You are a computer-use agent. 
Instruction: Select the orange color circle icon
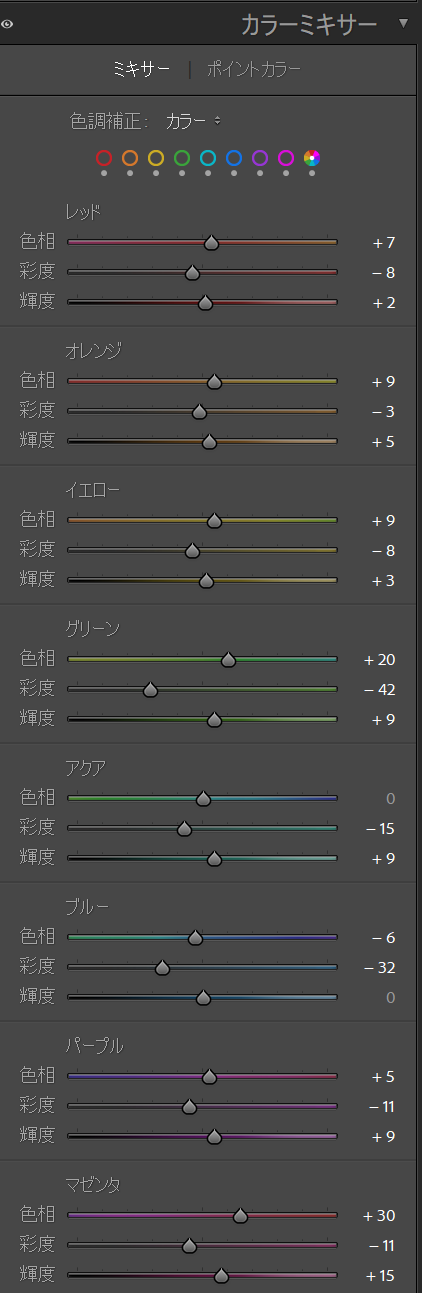pos(130,157)
